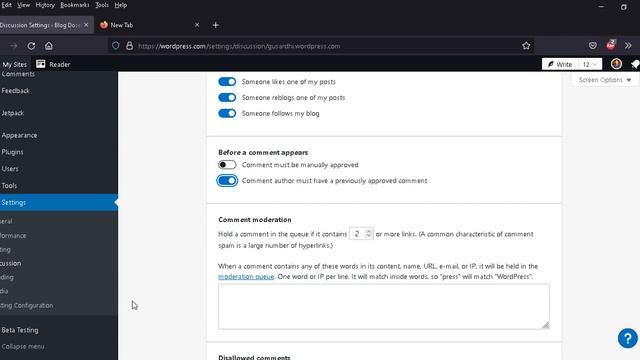Toggle Someone likes one of my posts

[227, 82]
